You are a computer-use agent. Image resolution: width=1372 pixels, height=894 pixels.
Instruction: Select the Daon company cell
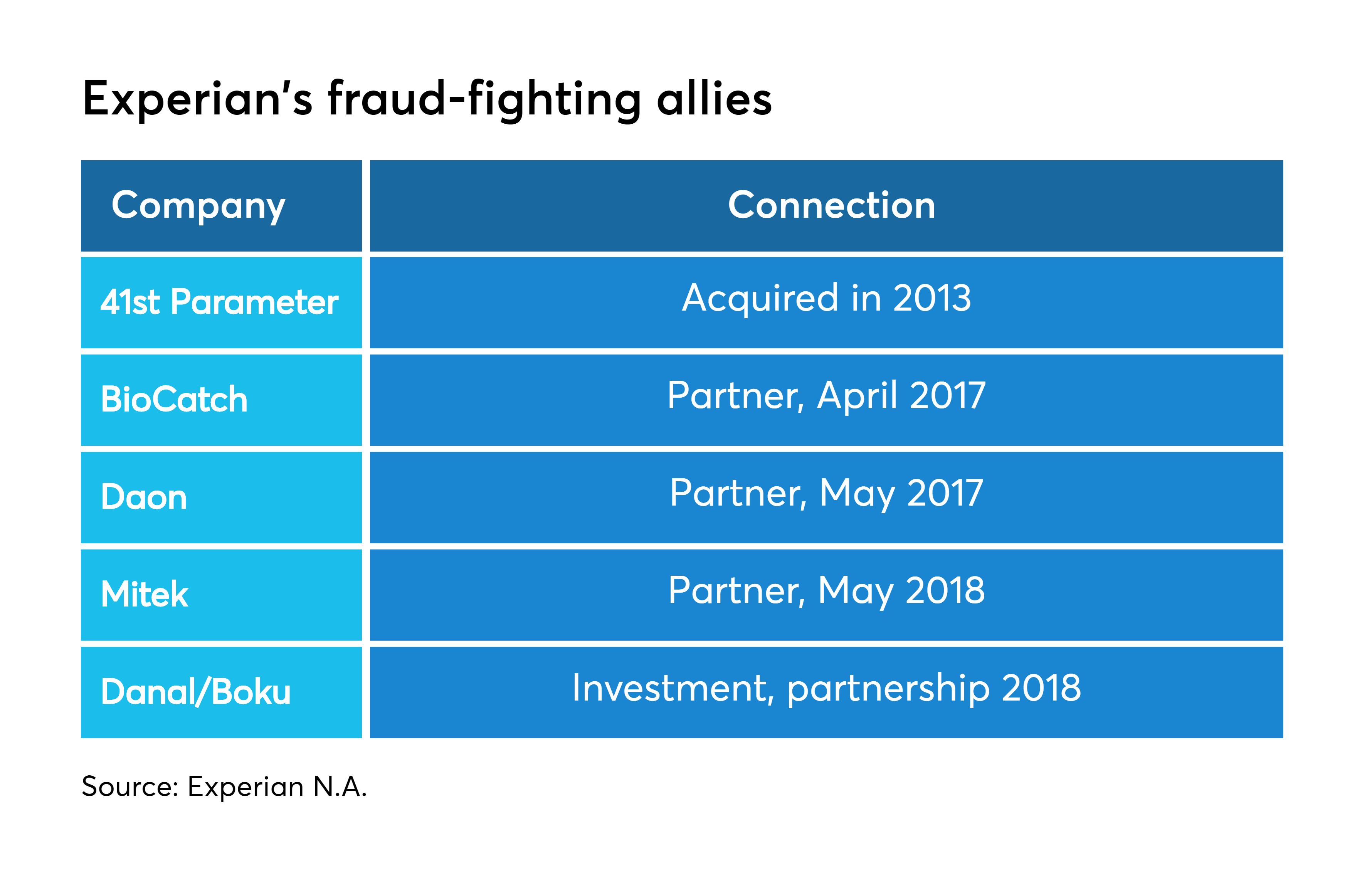click(x=221, y=497)
